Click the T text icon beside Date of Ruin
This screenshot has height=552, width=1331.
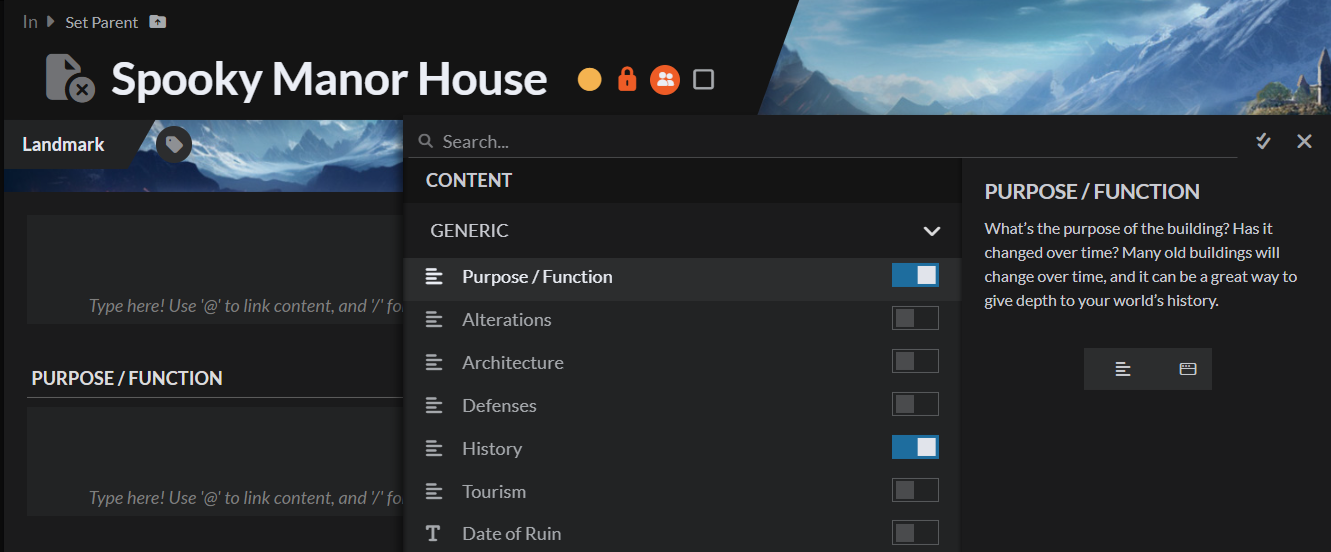[x=433, y=534]
